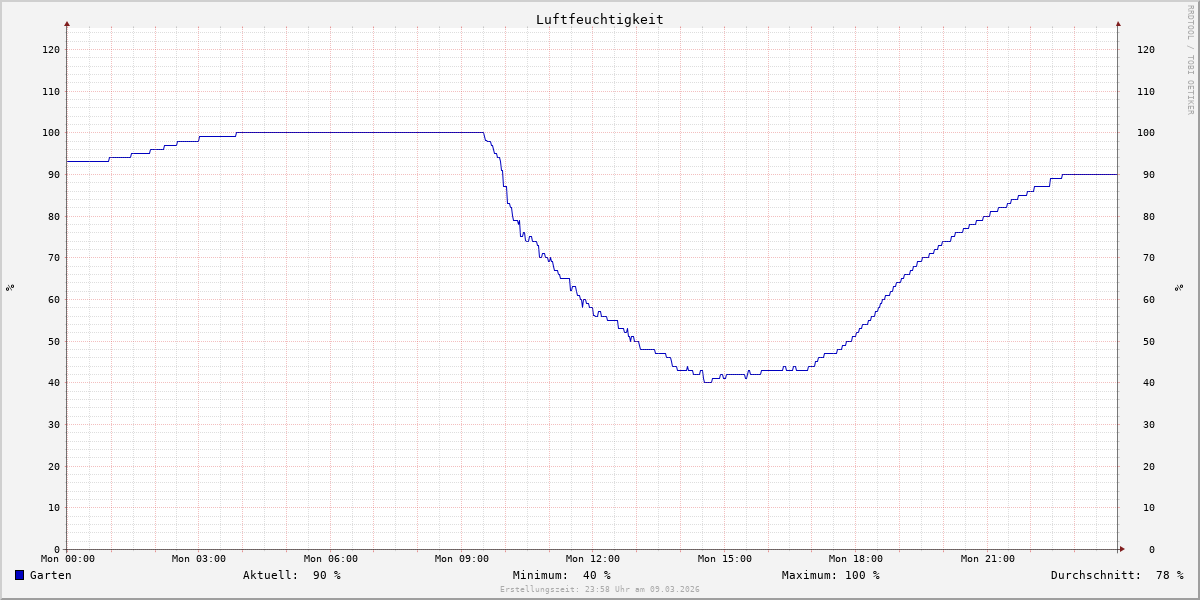The width and height of the screenshot is (1200, 600).
Task: Click the Mon 21:00 time axis label
Action: [987, 559]
